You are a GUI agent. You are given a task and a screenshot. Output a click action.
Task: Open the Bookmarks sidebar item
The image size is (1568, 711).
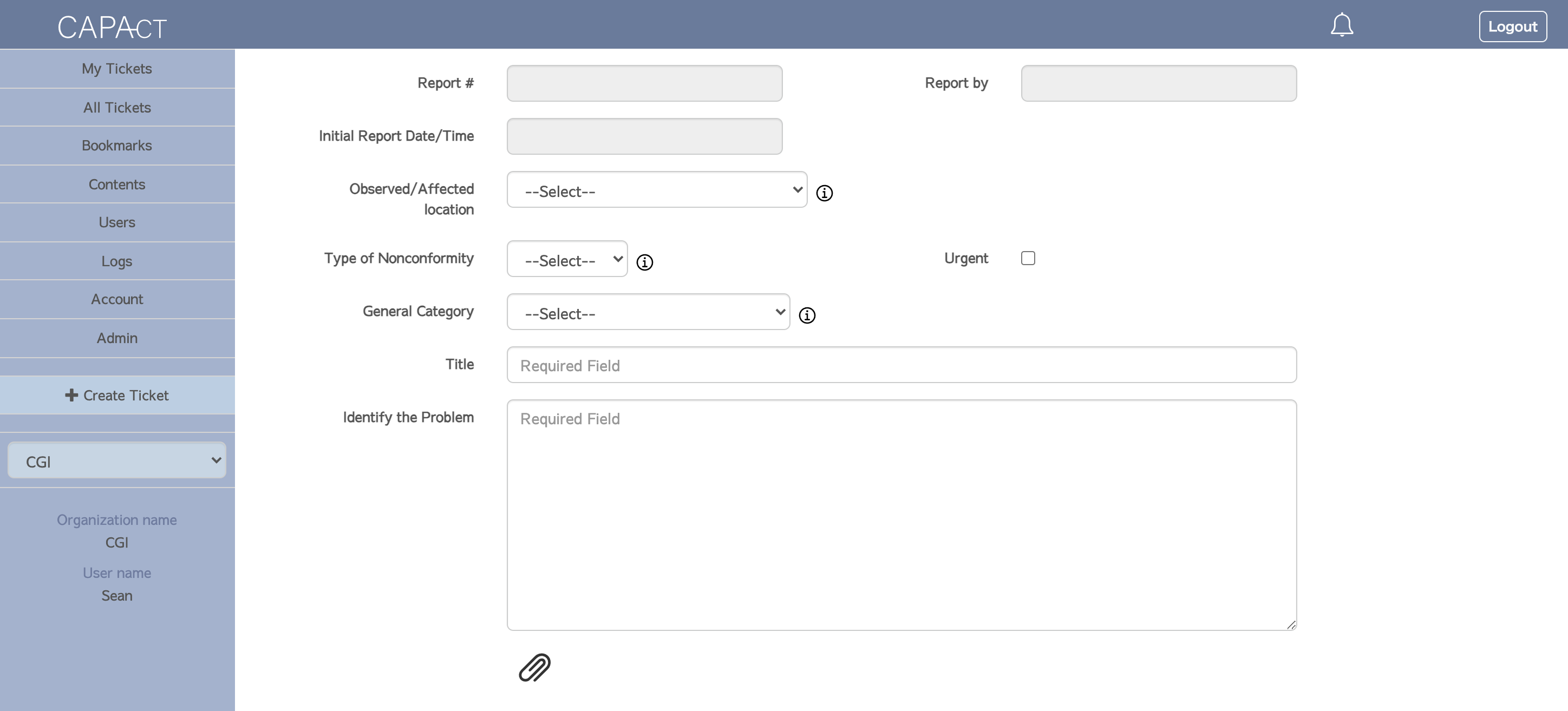(x=117, y=146)
